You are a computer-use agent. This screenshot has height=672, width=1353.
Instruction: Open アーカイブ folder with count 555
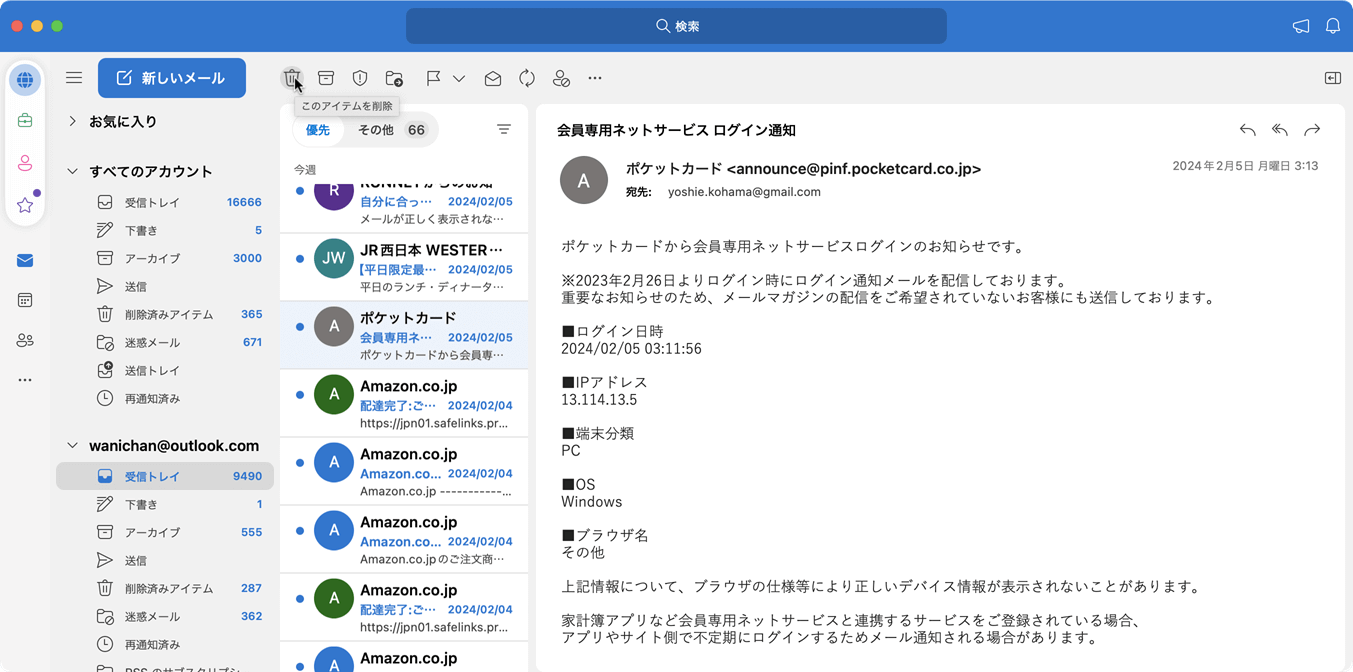165,532
